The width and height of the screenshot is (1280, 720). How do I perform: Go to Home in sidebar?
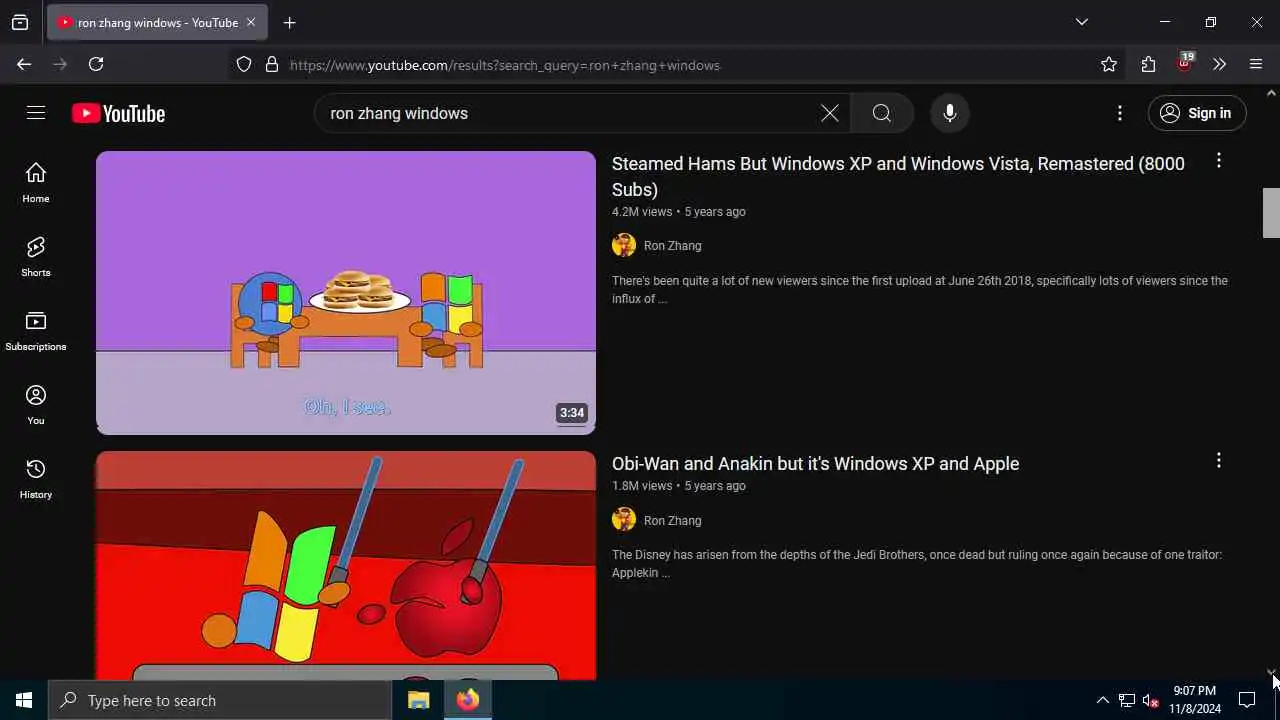(x=36, y=183)
